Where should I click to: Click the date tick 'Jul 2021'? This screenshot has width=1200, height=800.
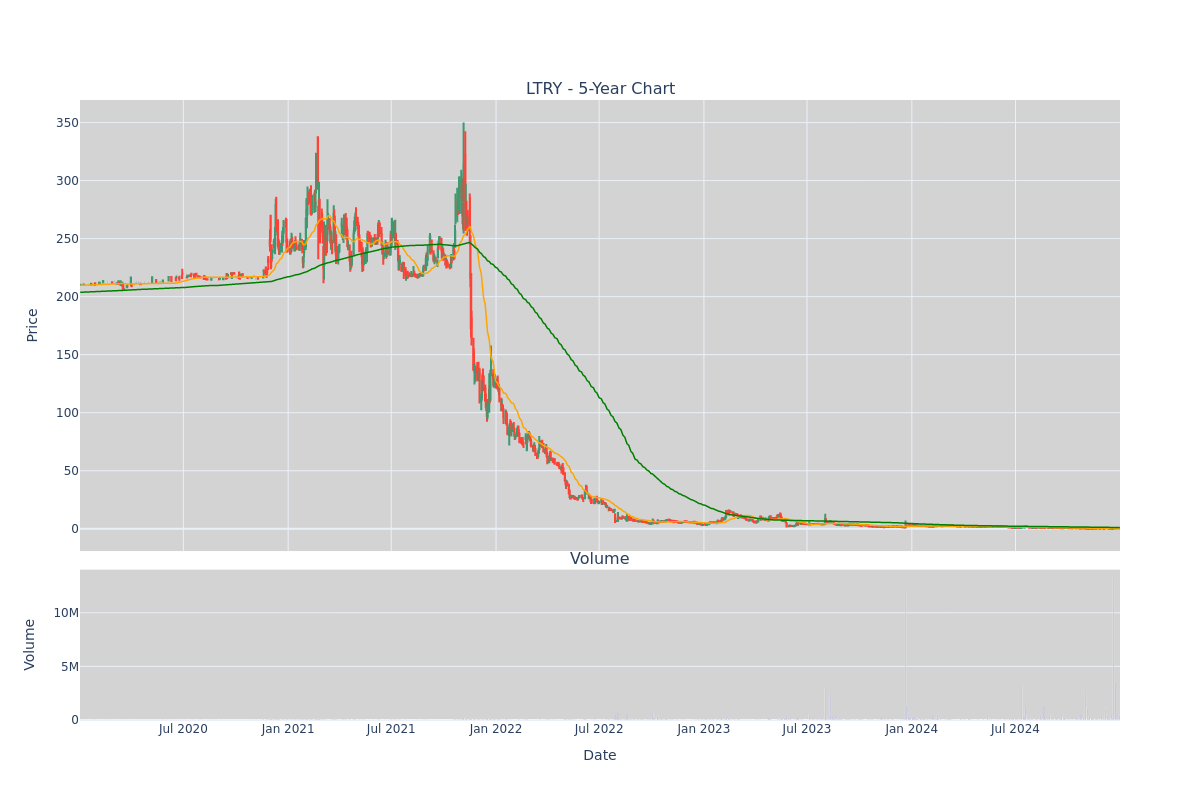point(391,729)
